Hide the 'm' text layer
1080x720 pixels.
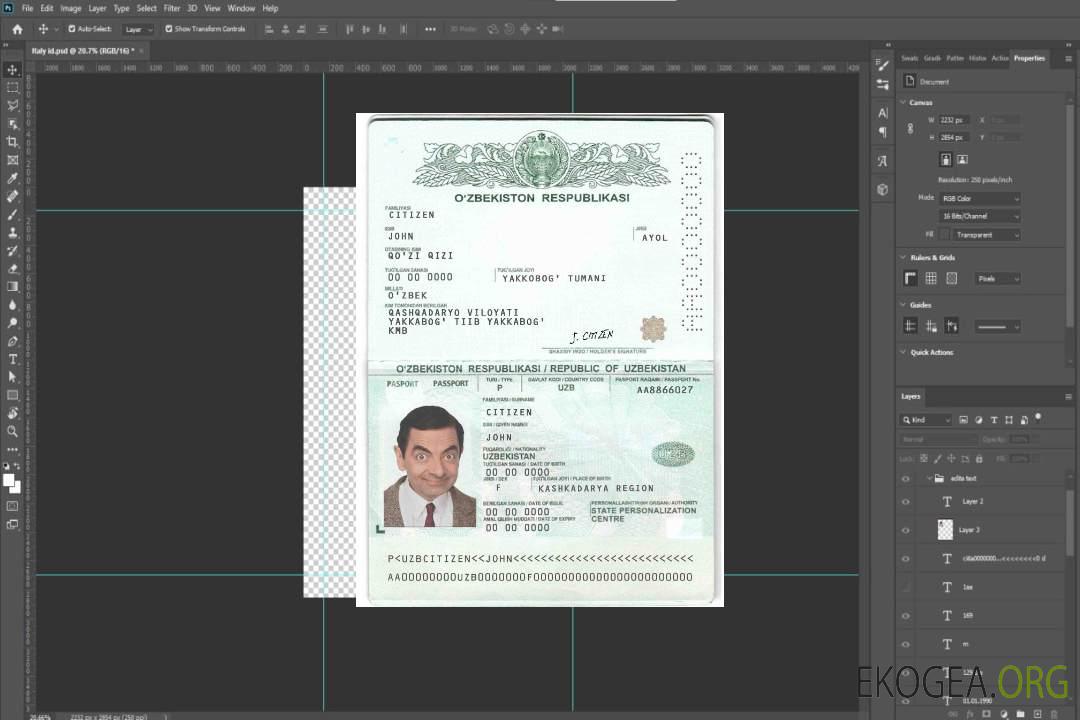pos(905,644)
